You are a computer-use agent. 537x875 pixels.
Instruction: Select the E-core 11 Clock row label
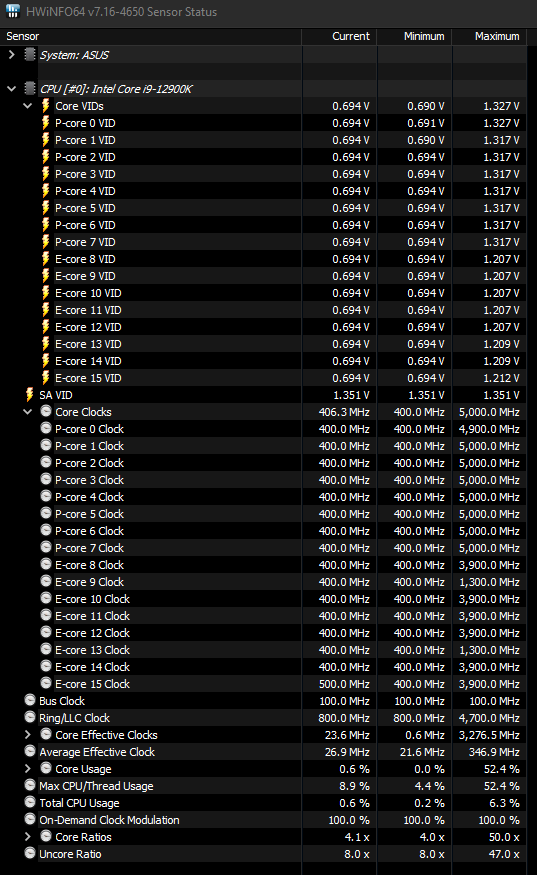point(93,616)
